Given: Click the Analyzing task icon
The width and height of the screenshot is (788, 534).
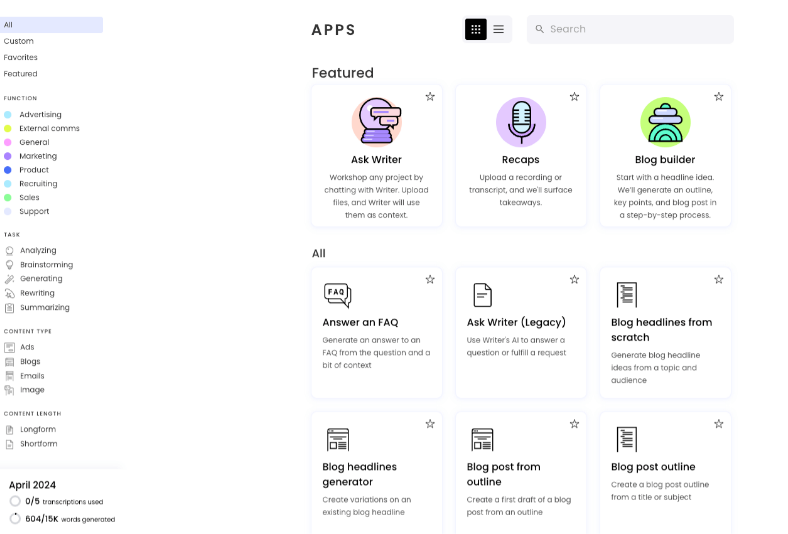Looking at the screenshot, I should (9, 250).
